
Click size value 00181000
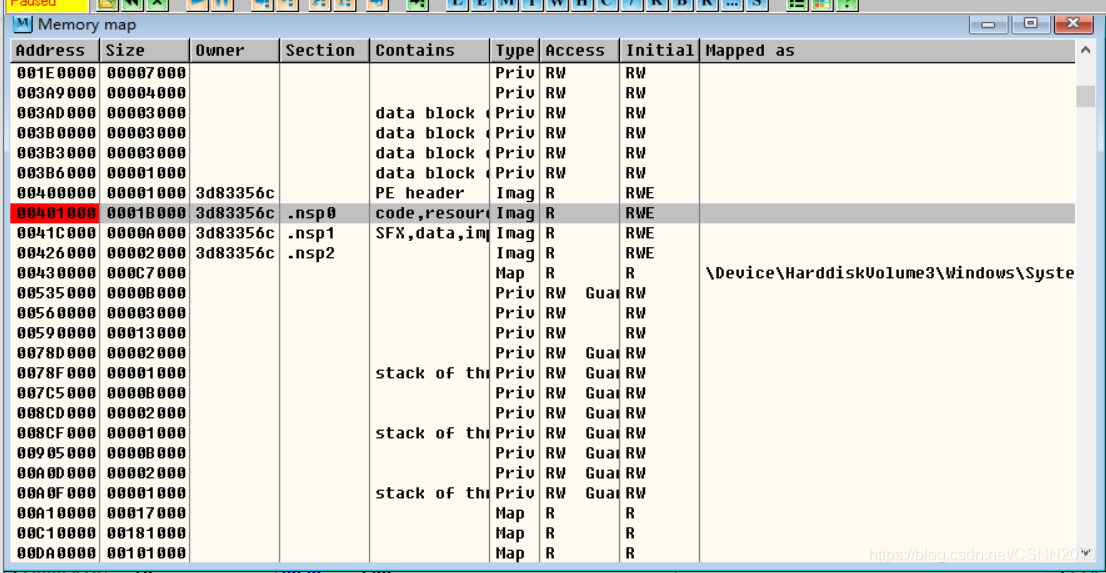[146, 533]
